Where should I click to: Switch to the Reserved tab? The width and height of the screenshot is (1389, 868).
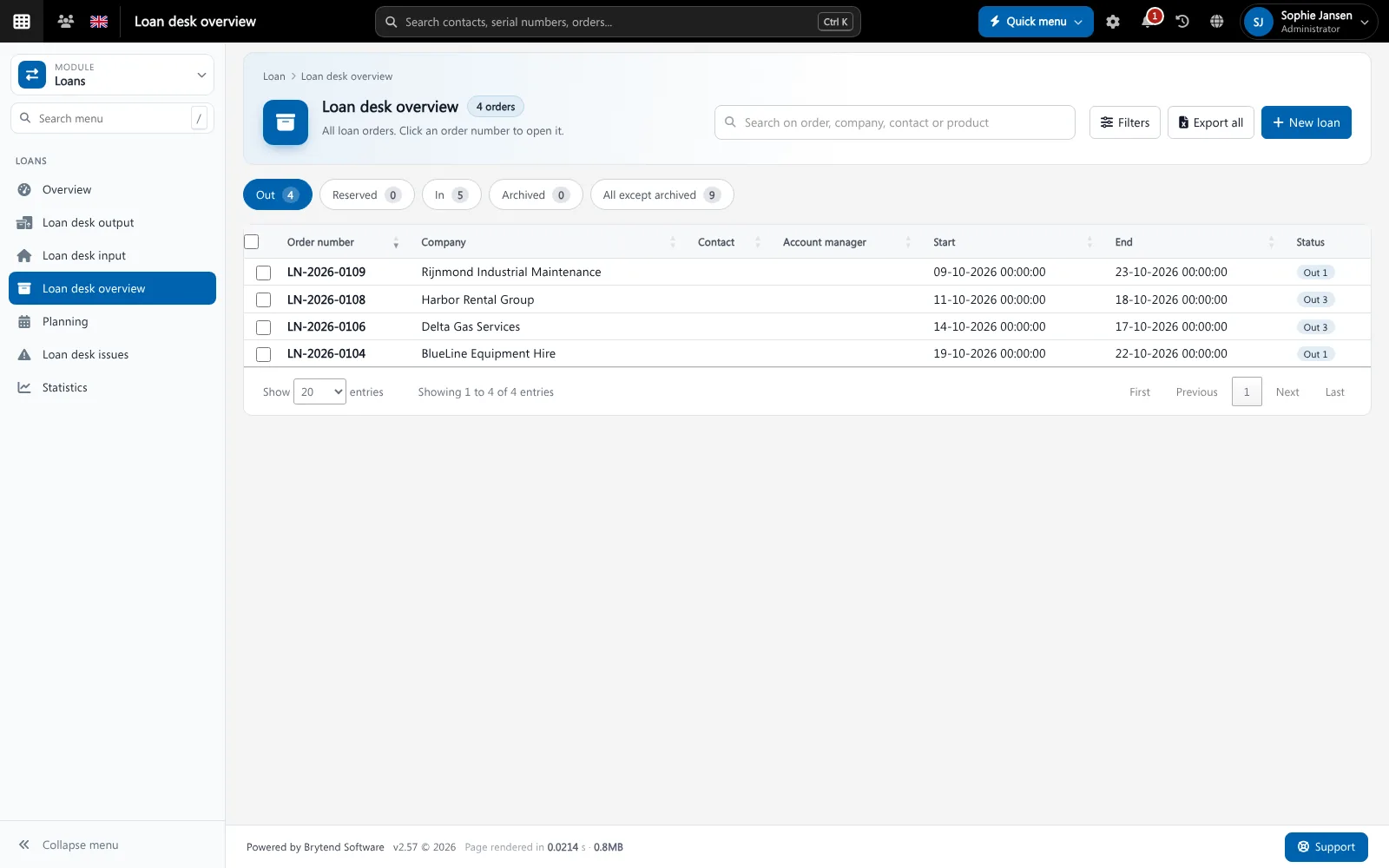click(x=366, y=195)
